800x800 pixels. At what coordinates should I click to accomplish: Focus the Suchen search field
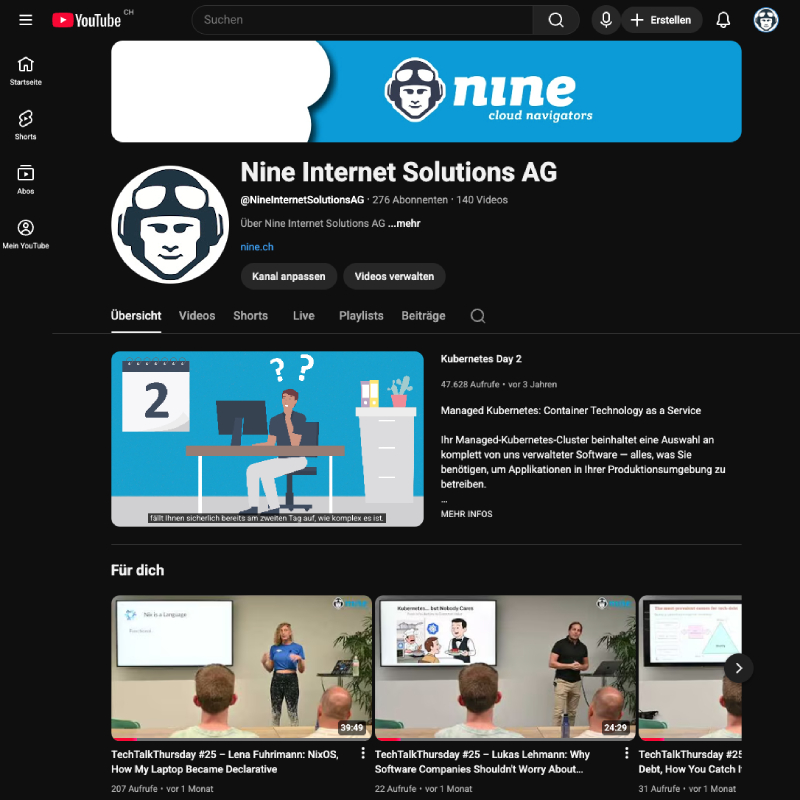[x=362, y=20]
